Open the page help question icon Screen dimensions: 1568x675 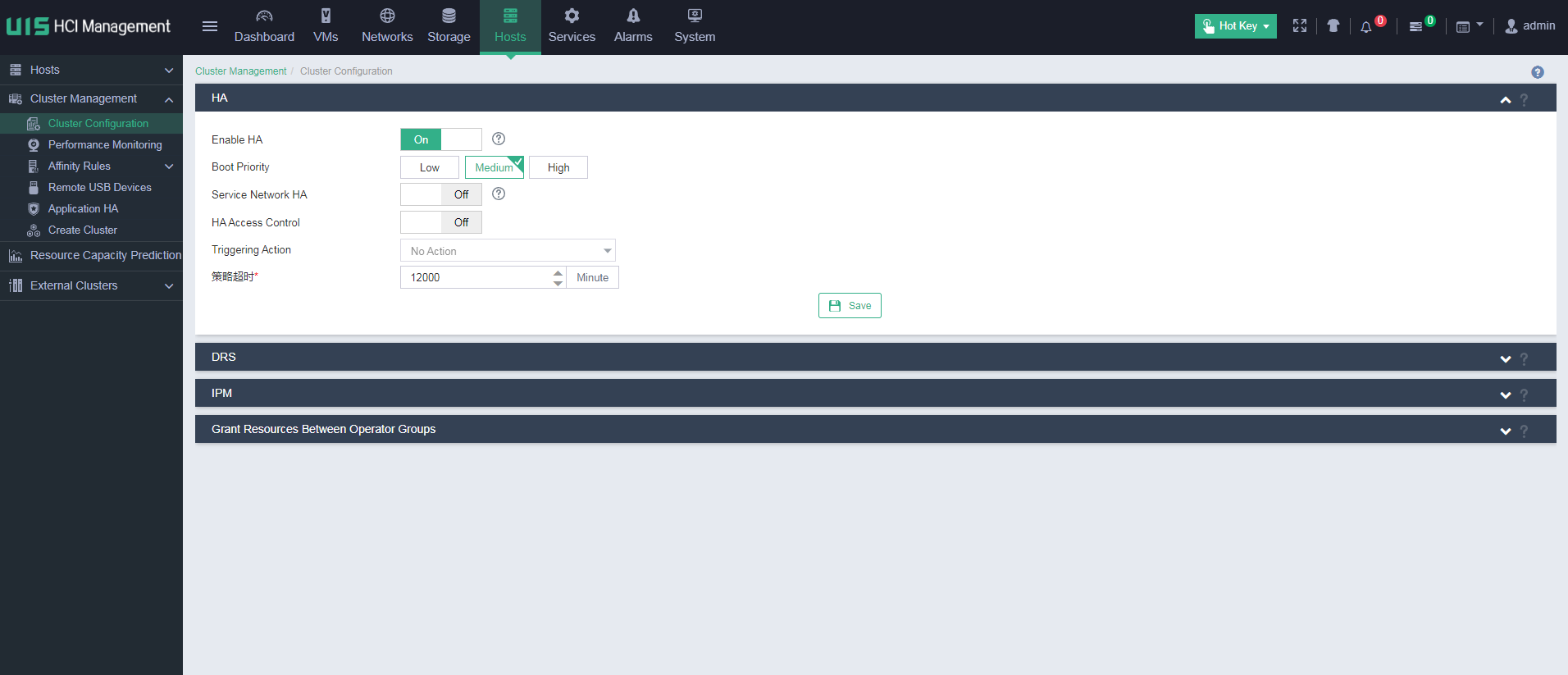pyautogui.click(x=1538, y=72)
